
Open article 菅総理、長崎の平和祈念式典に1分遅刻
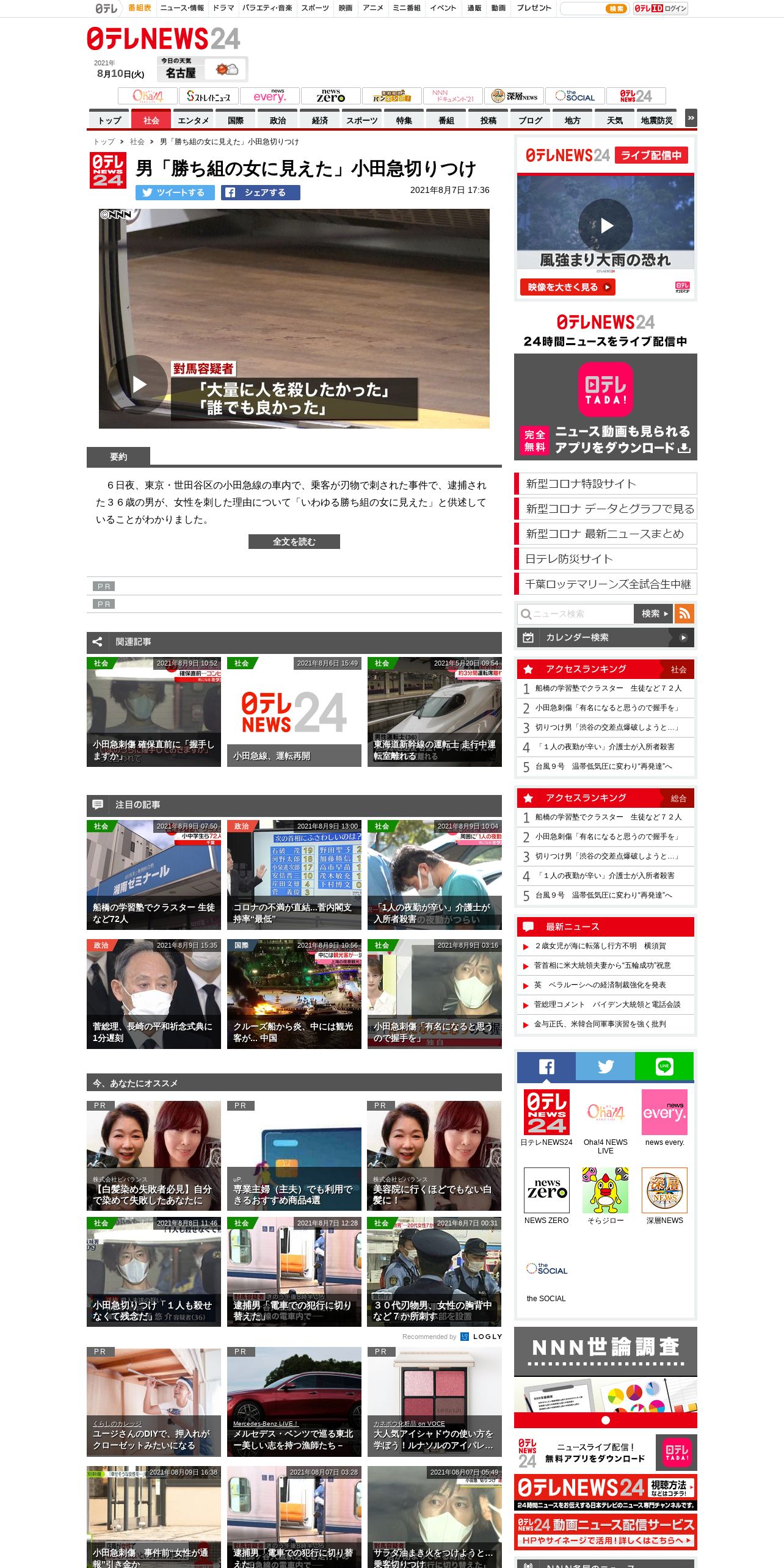pos(154,994)
